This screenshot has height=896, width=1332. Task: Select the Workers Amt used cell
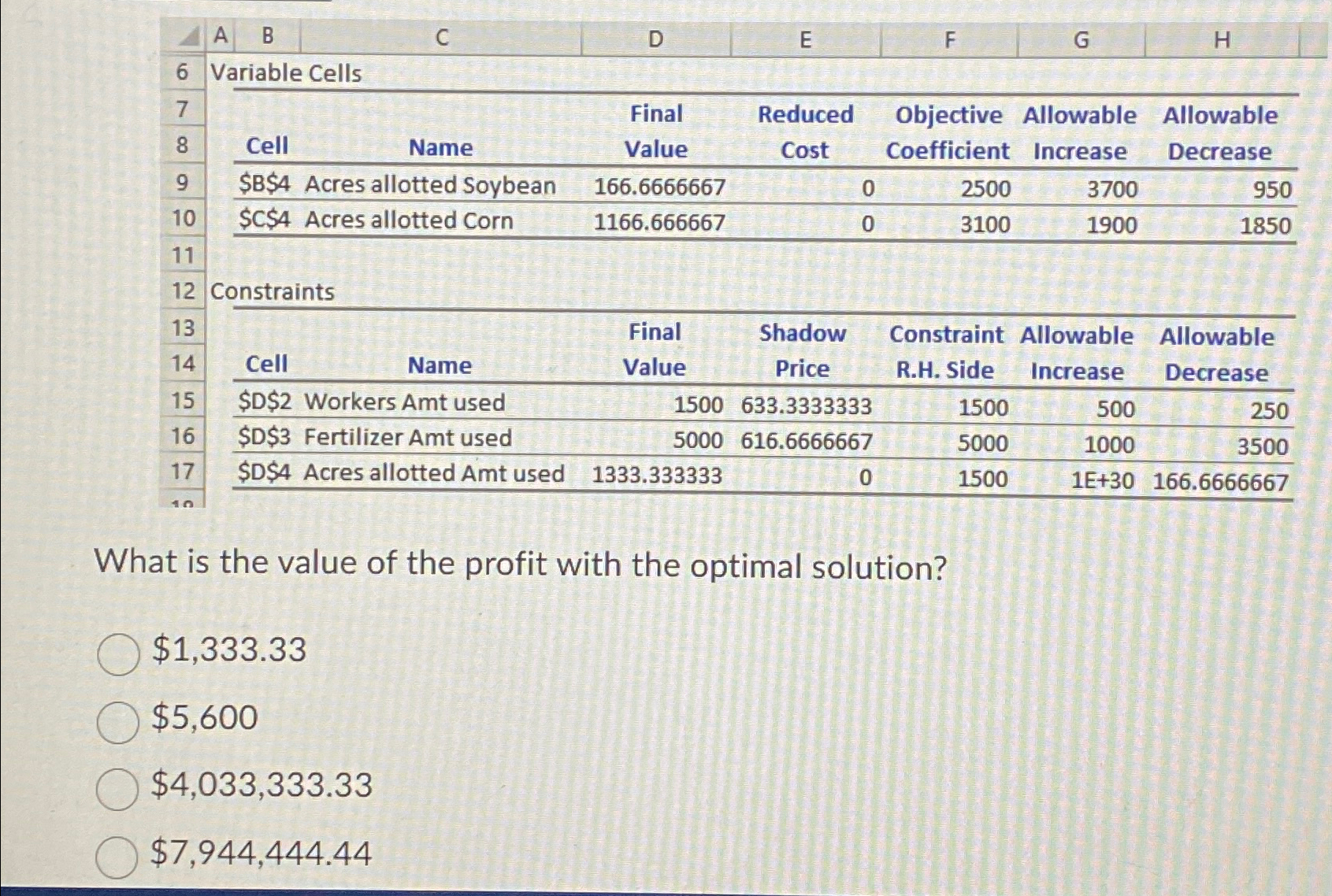pos(404,402)
